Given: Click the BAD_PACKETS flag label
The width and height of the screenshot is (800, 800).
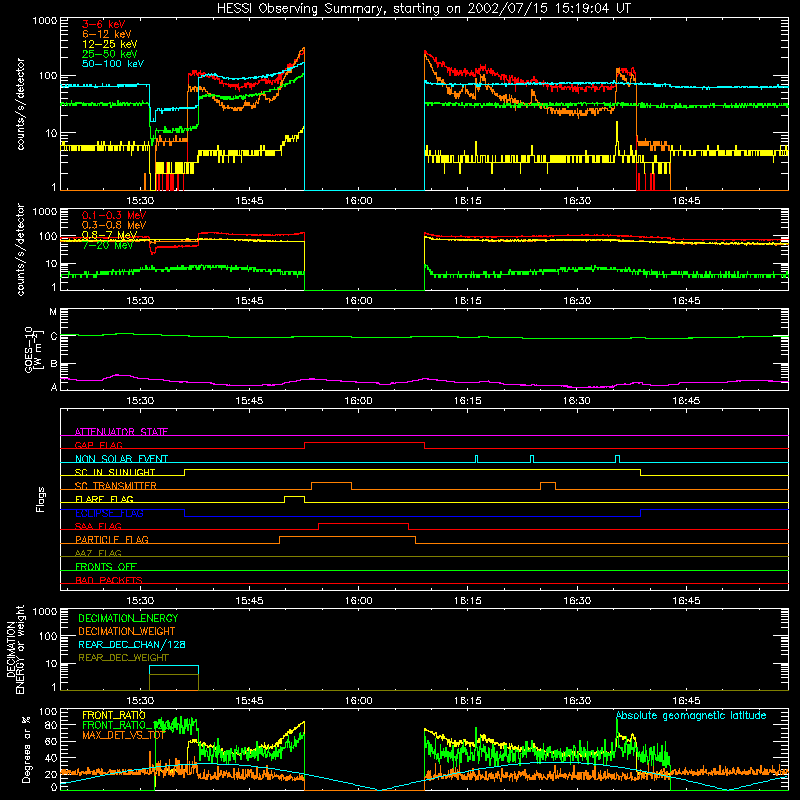Looking at the screenshot, I should tap(109, 580).
